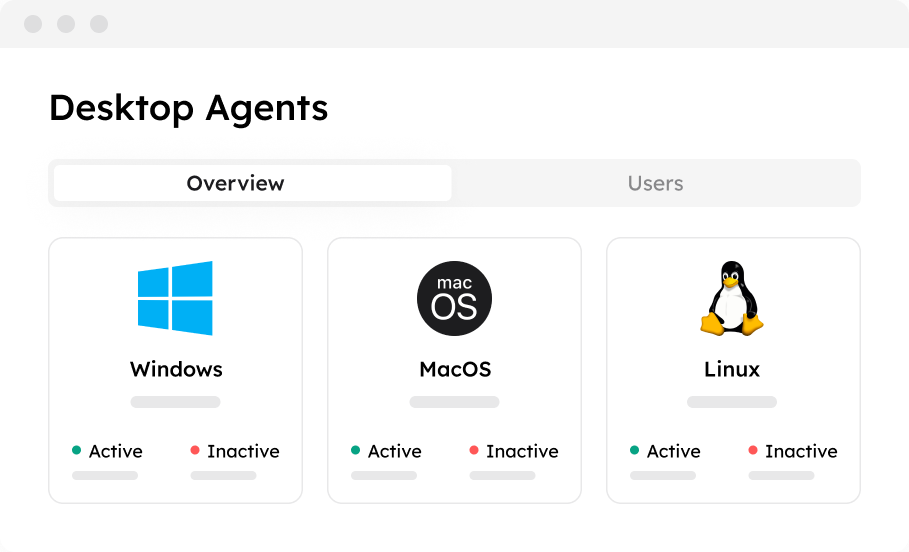This screenshot has height=552, width=909.
Task: Click Active label in Windows card
Action: (115, 451)
